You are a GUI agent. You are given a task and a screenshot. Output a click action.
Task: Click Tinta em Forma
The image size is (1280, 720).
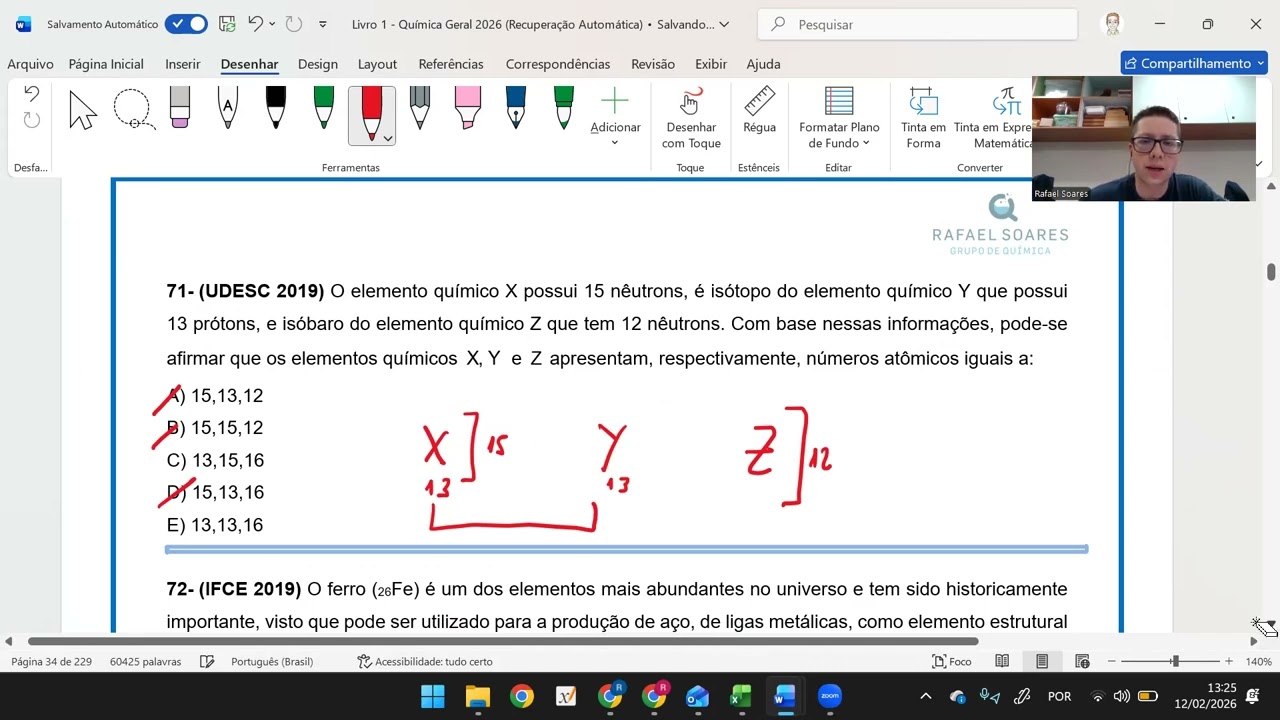[x=923, y=118]
